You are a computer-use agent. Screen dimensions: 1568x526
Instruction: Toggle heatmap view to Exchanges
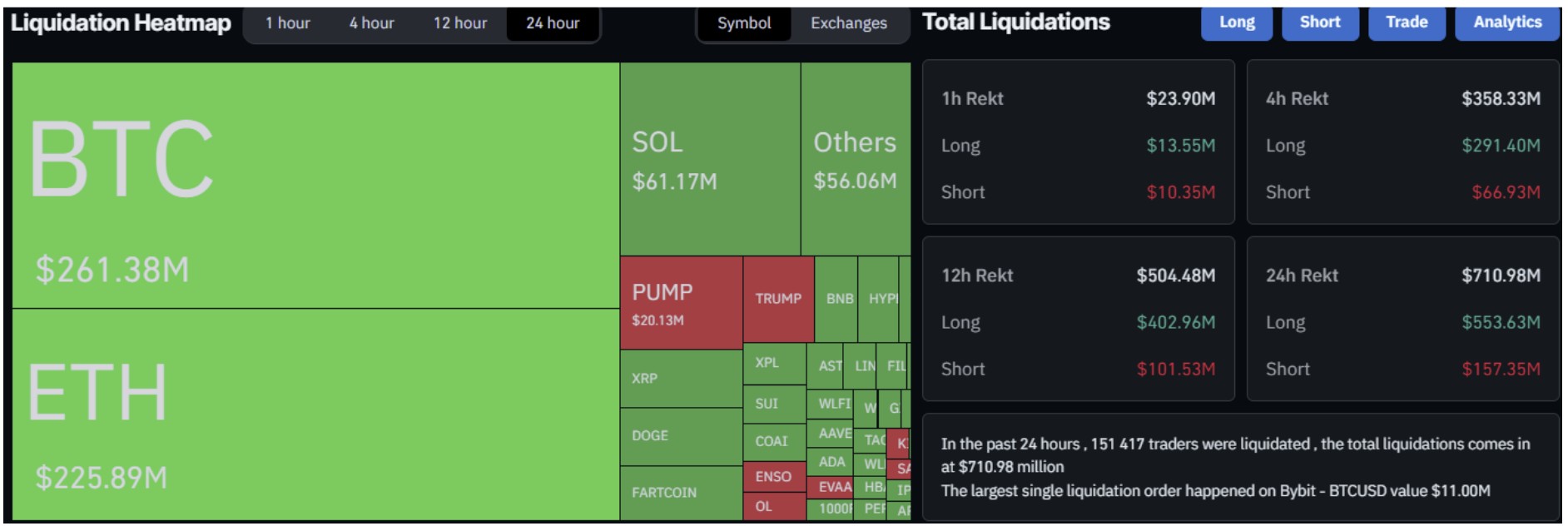[848, 23]
